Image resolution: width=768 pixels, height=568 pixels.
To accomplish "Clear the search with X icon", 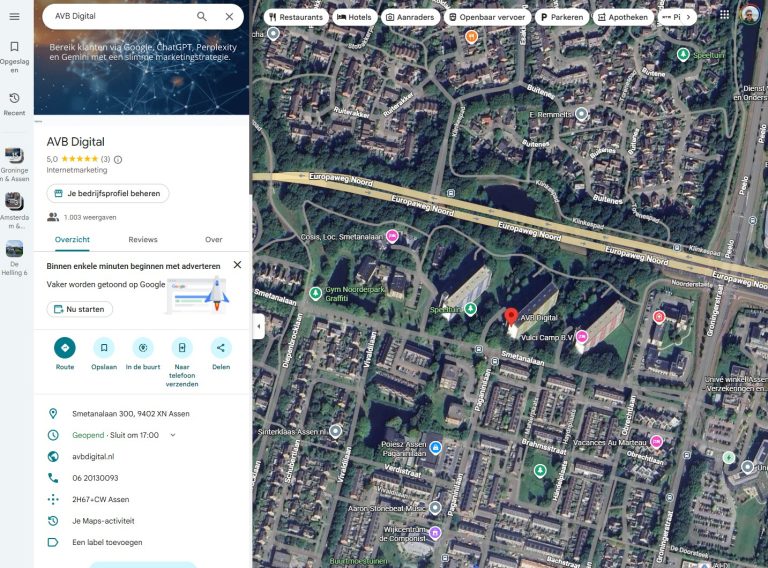I will (229, 16).
